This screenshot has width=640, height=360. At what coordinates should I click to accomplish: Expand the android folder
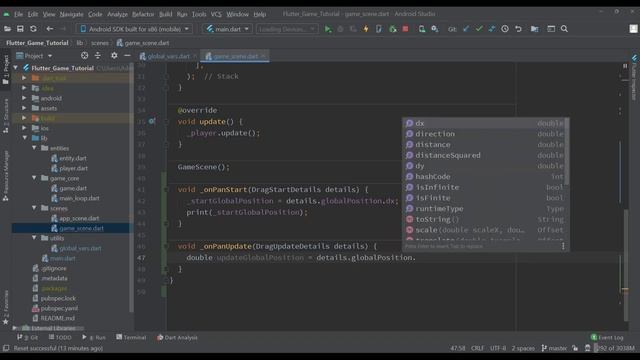(24, 98)
